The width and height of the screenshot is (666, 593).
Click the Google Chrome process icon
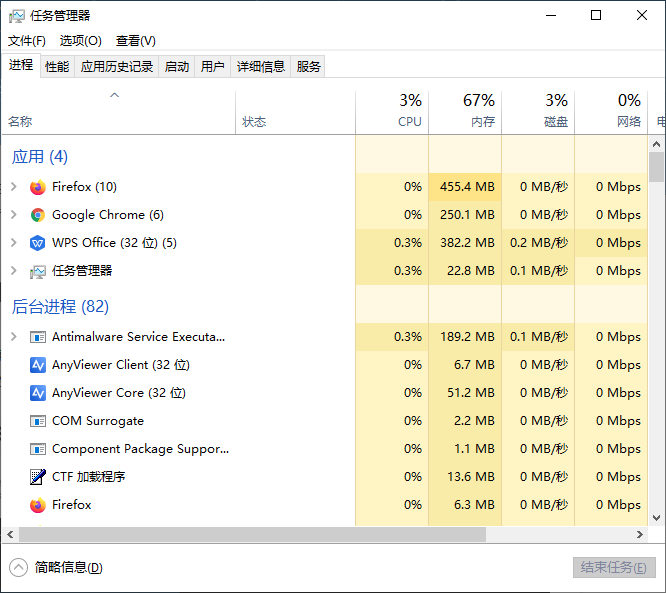[38, 215]
